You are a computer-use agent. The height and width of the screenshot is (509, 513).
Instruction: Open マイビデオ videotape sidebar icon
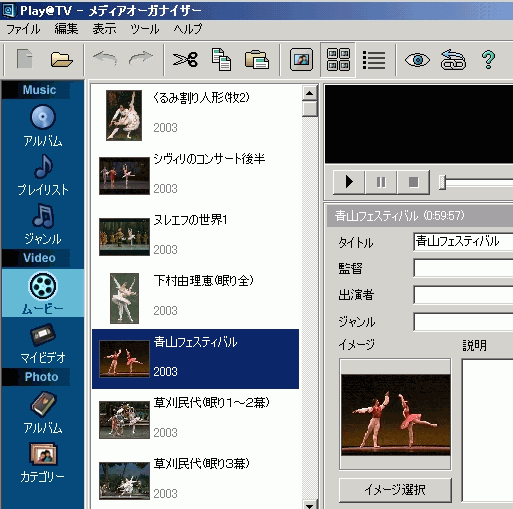point(43,334)
